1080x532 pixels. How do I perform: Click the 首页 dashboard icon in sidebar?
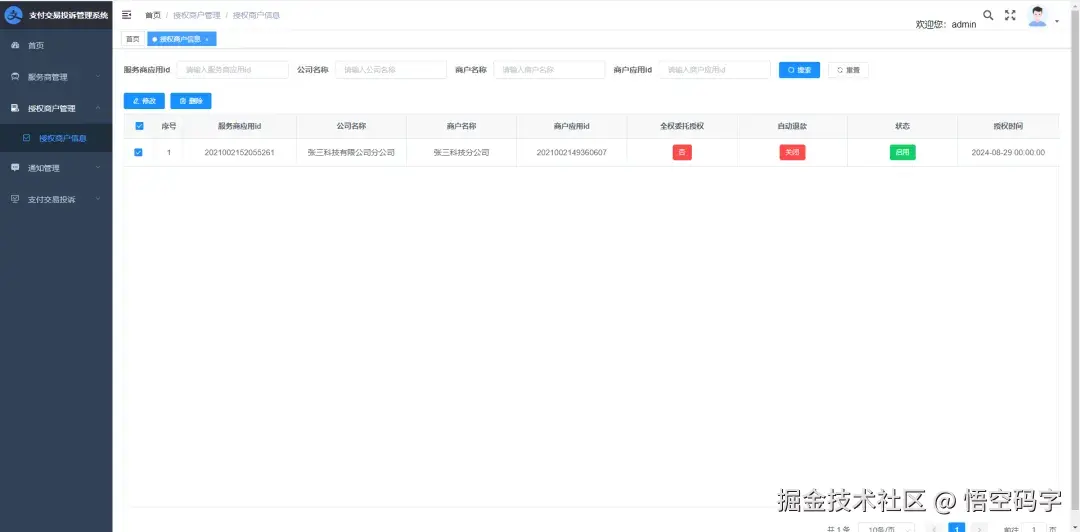(x=15, y=45)
